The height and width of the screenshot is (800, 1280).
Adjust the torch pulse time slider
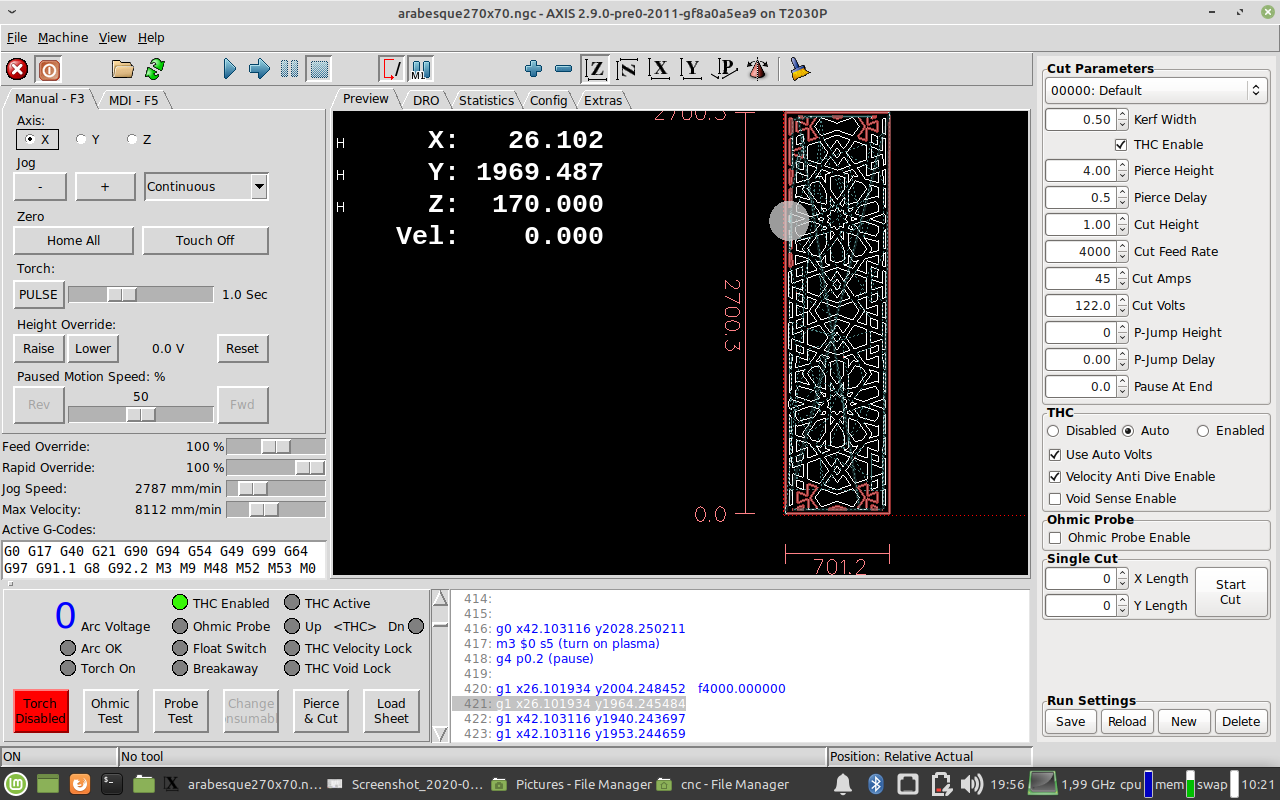141,295
